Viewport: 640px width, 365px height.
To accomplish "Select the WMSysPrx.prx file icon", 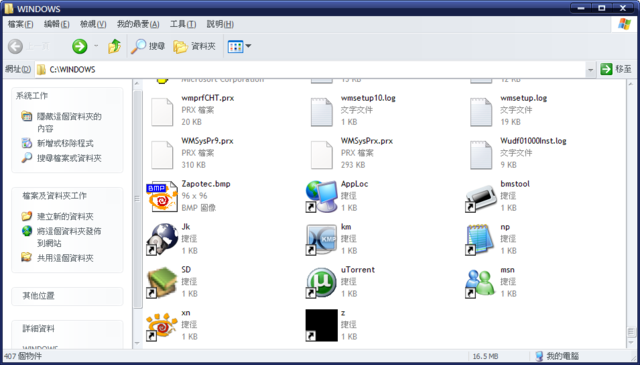I will tap(322, 155).
